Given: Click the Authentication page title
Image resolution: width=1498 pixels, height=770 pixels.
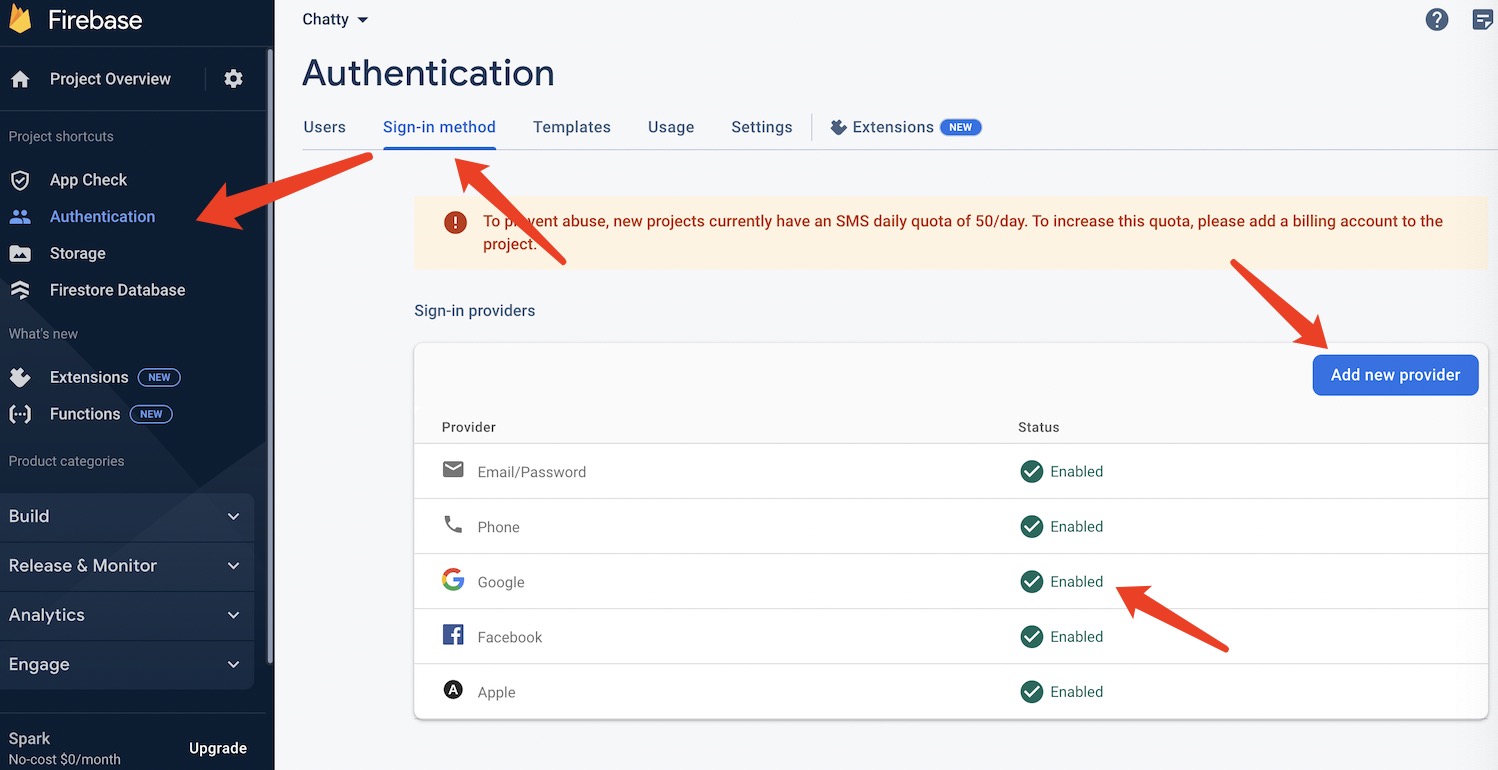Looking at the screenshot, I should point(428,73).
